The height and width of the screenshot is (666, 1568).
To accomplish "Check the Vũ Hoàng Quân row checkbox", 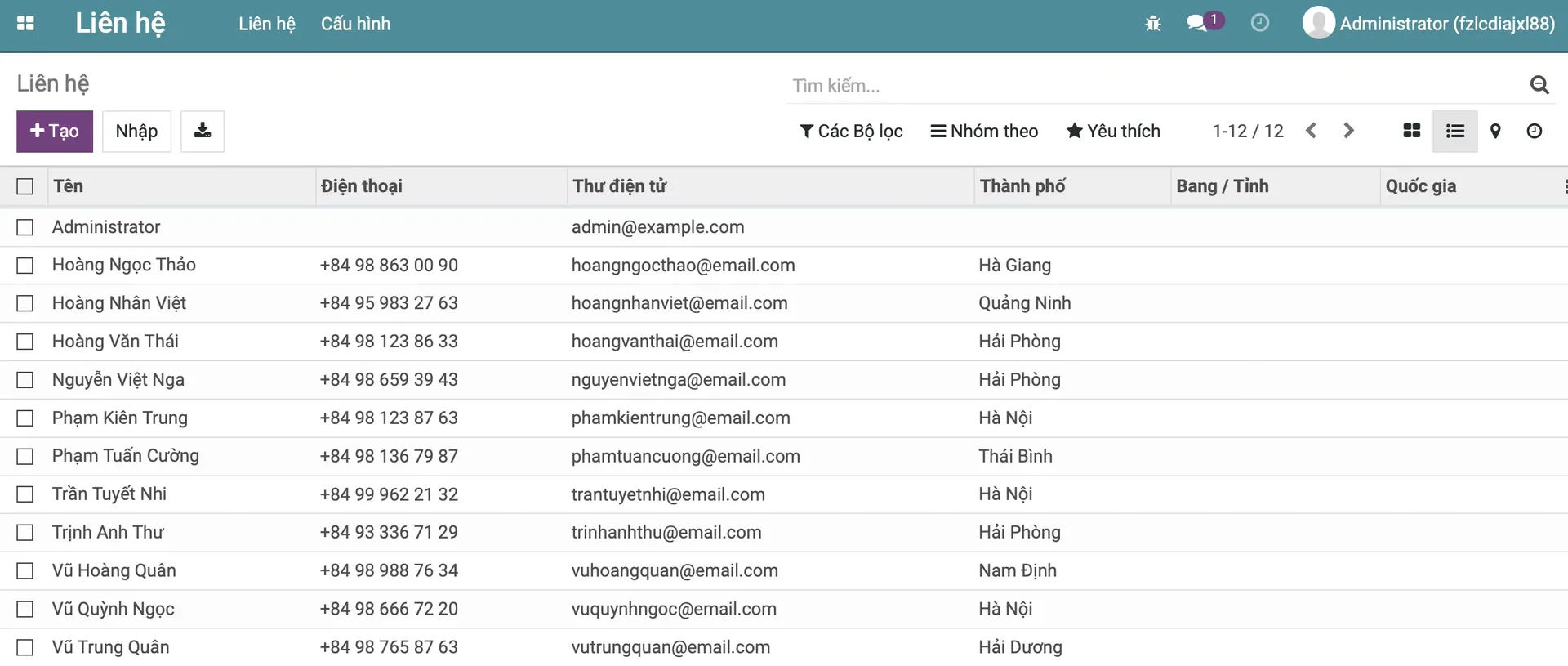I will [25, 571].
